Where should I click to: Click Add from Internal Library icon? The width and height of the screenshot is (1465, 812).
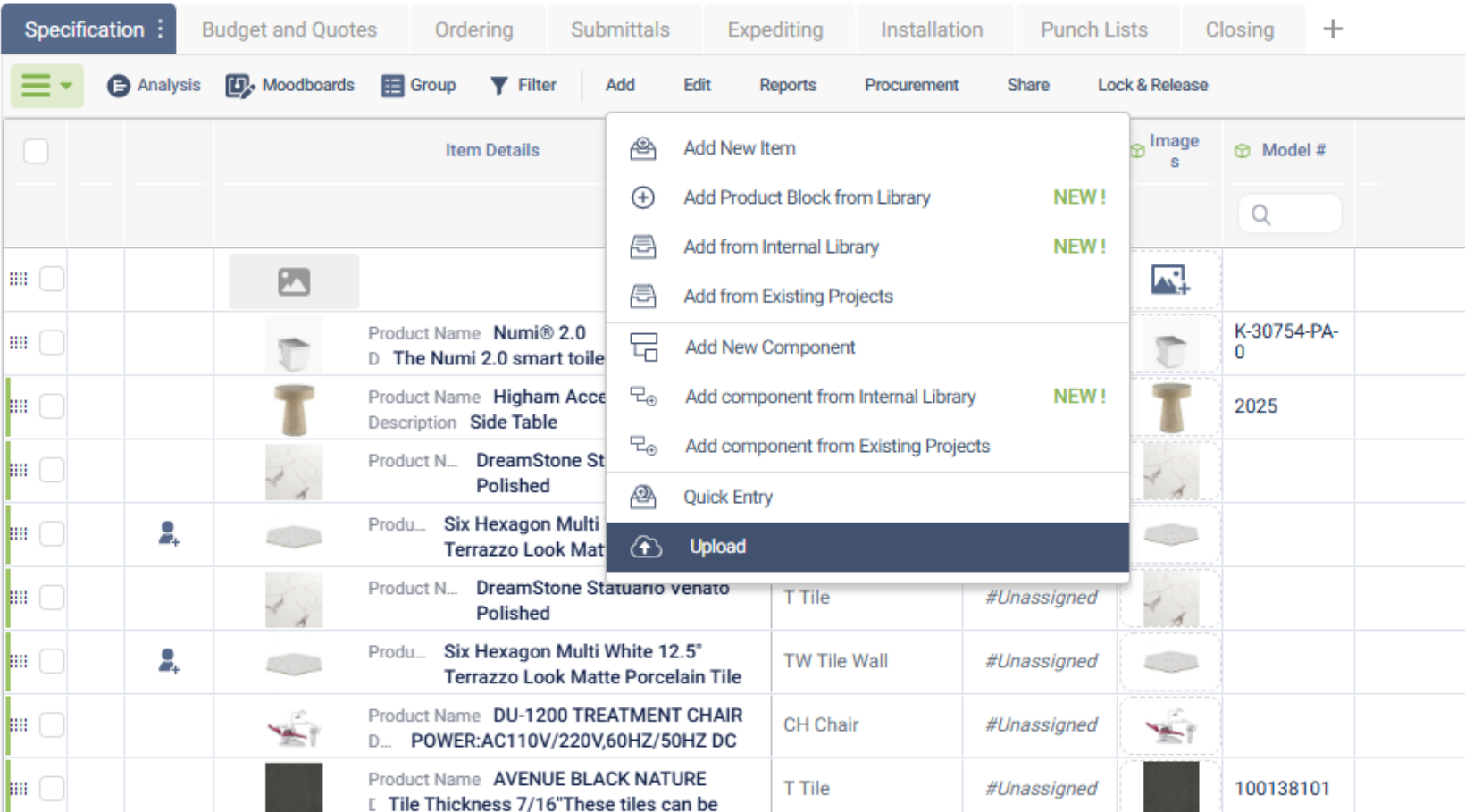pos(643,247)
